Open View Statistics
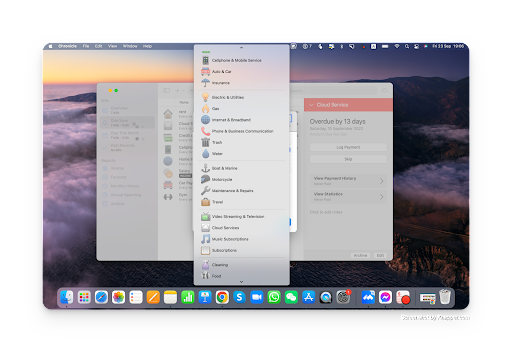Image resolution: width=512 pixels, height=363 pixels. coord(348,196)
